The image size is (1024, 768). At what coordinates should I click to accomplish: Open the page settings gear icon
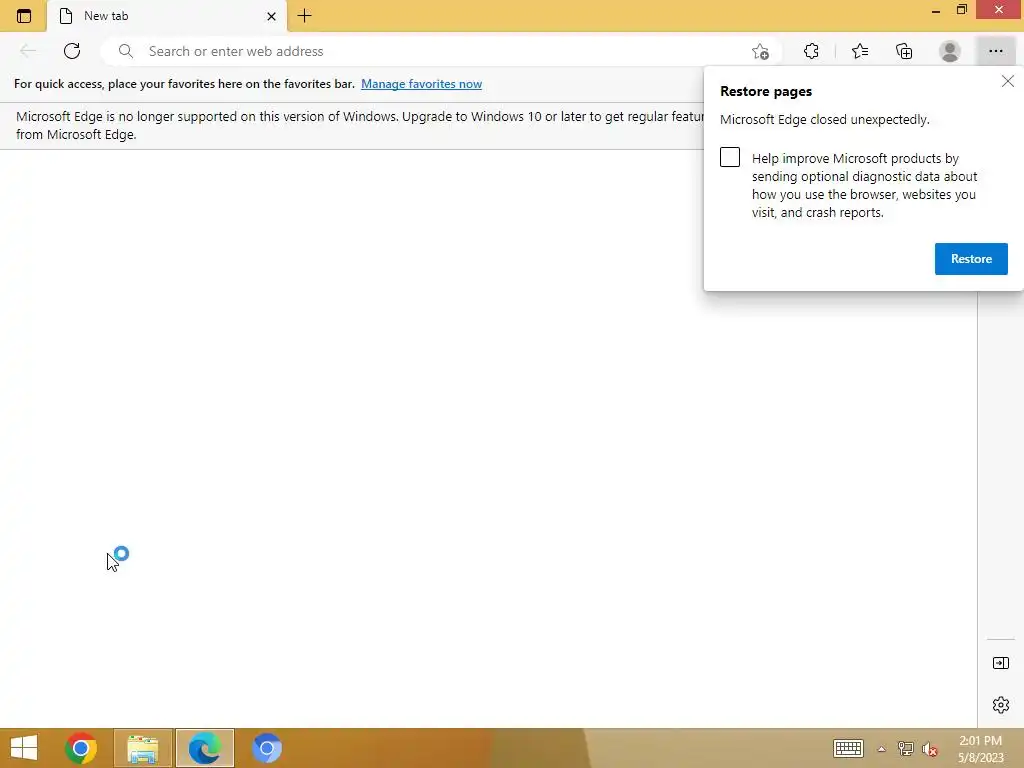pos(1000,705)
